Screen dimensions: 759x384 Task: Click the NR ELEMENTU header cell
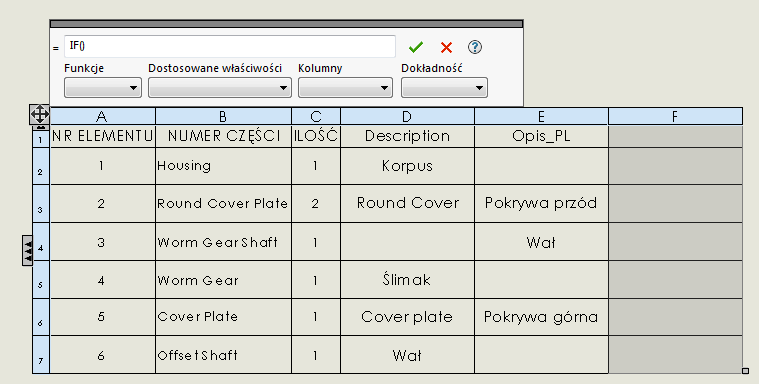click(x=102, y=137)
